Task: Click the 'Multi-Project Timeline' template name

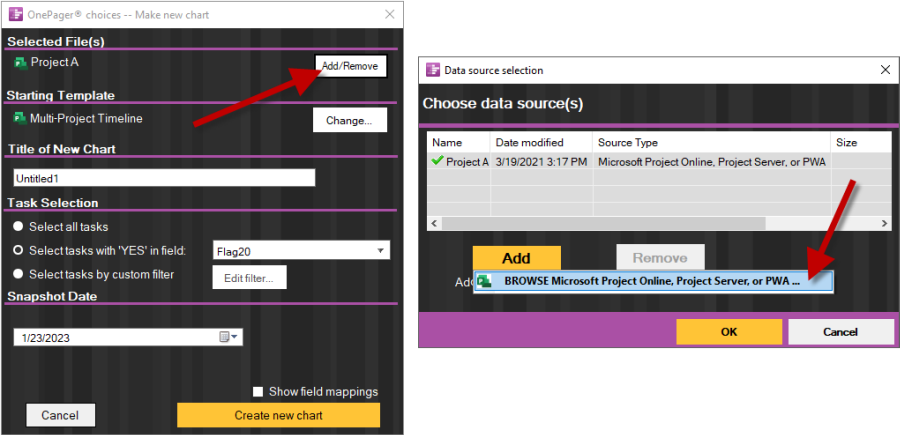Action: [x=86, y=119]
